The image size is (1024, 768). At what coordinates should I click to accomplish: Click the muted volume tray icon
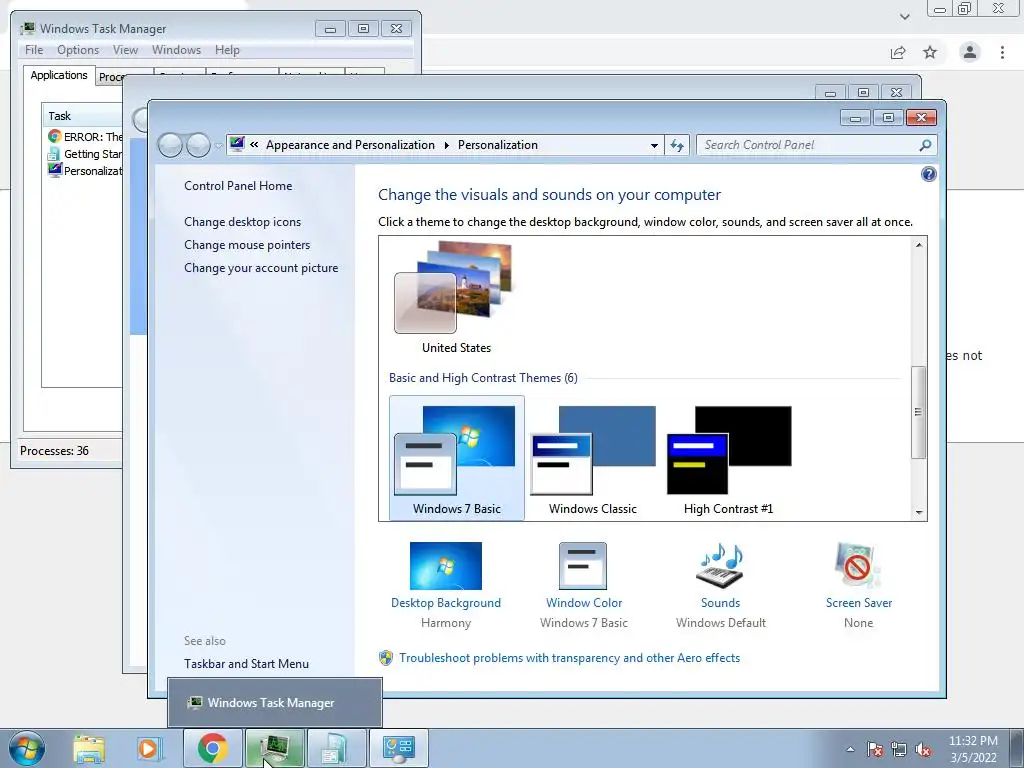point(923,749)
